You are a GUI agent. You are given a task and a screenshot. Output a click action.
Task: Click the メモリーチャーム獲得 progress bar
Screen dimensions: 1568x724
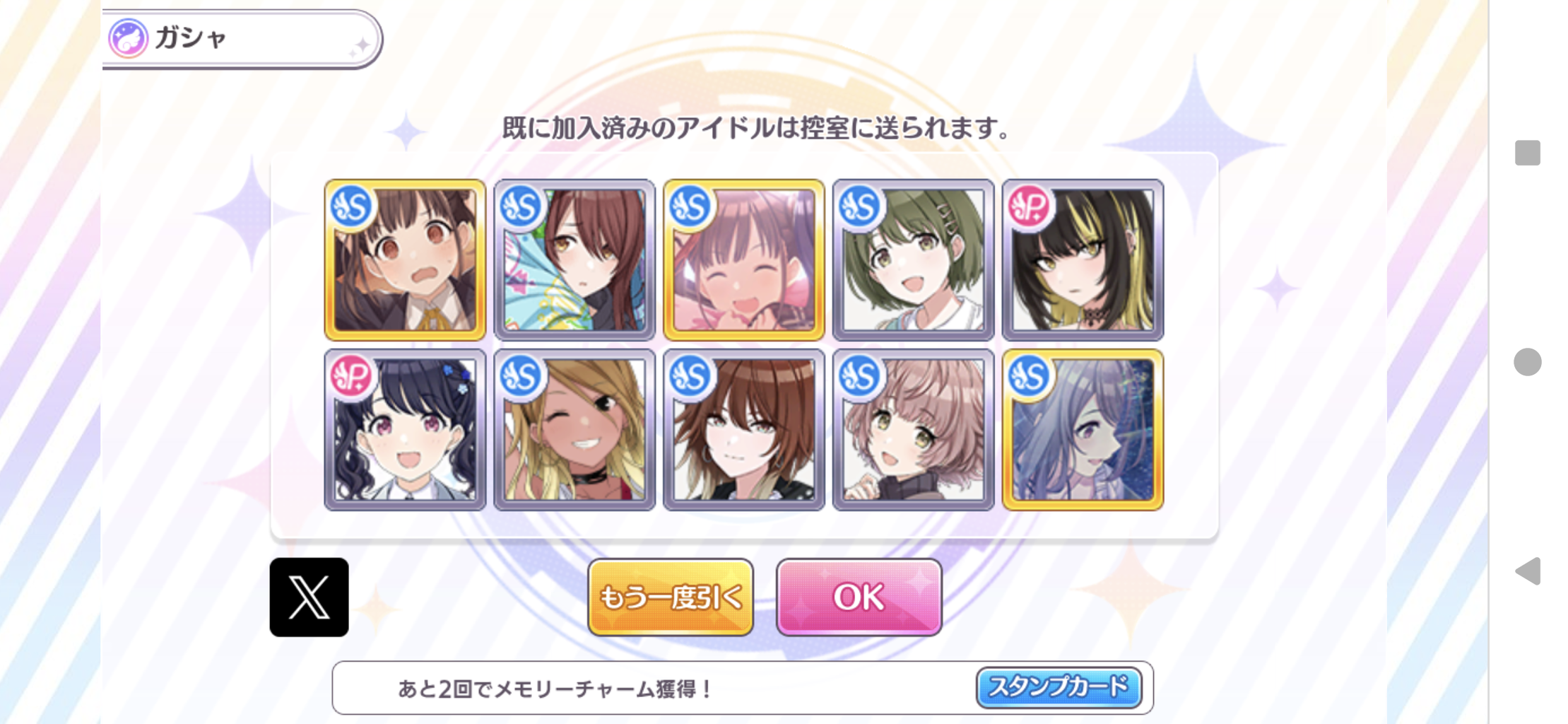743,688
